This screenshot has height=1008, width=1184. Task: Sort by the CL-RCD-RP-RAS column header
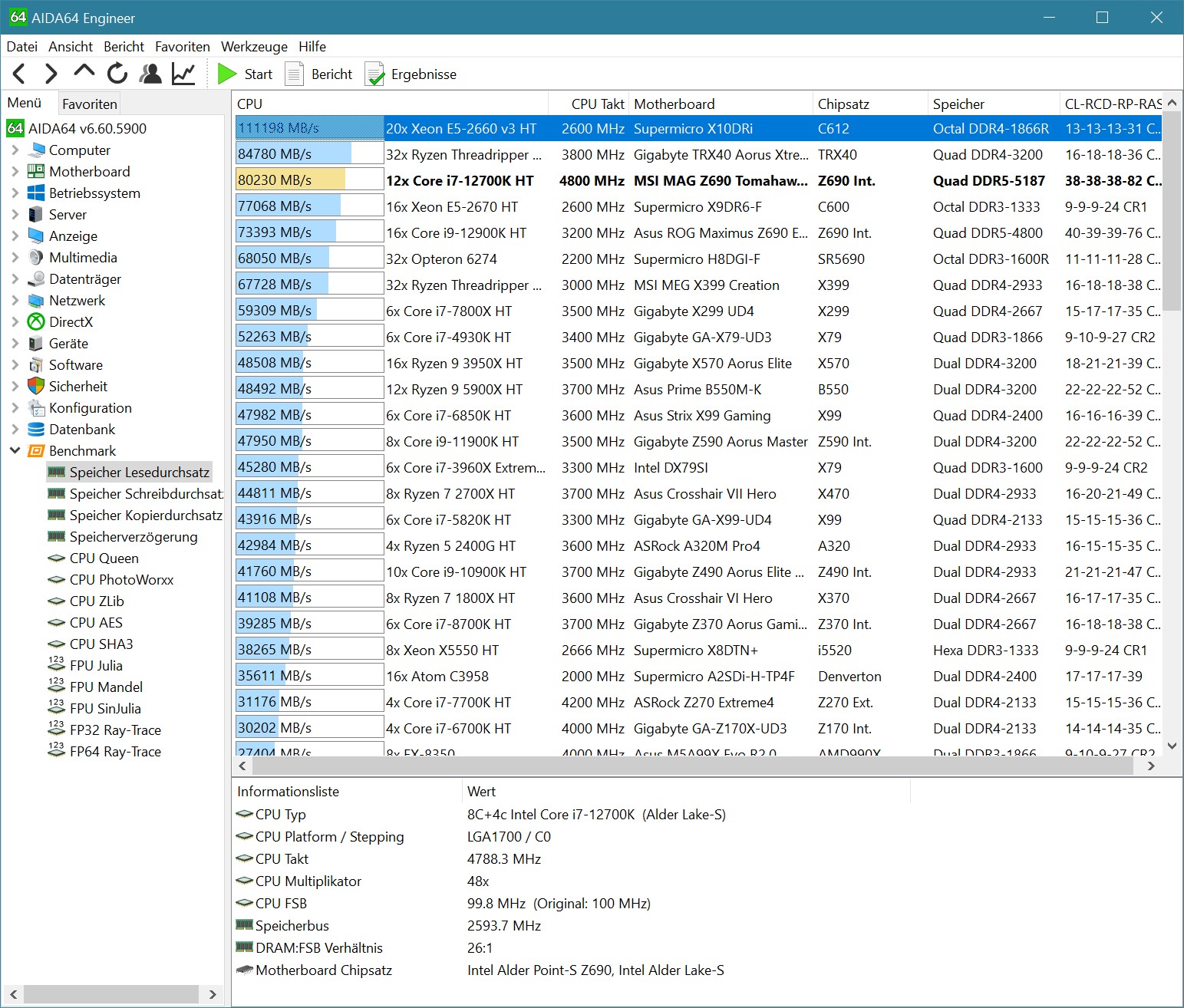[1113, 104]
